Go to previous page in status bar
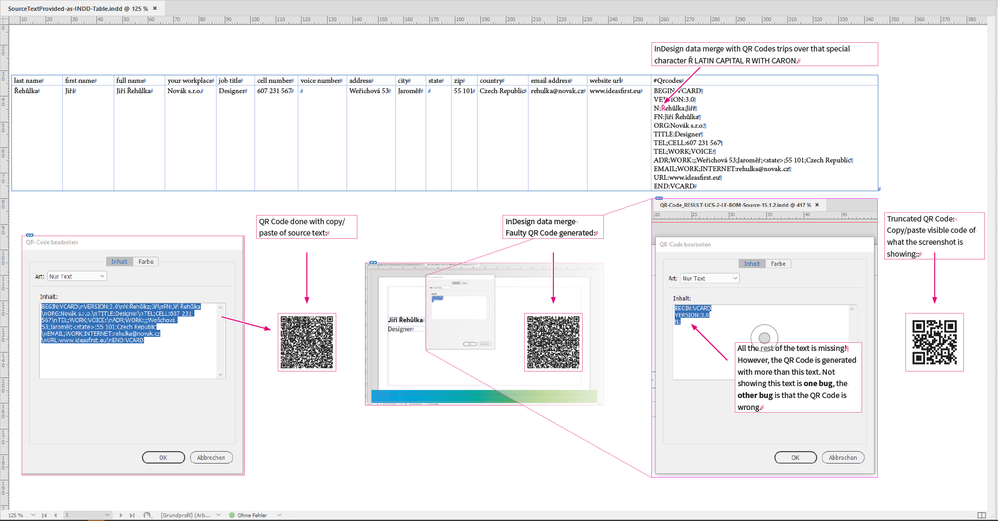The height and width of the screenshot is (521, 998). point(55,515)
